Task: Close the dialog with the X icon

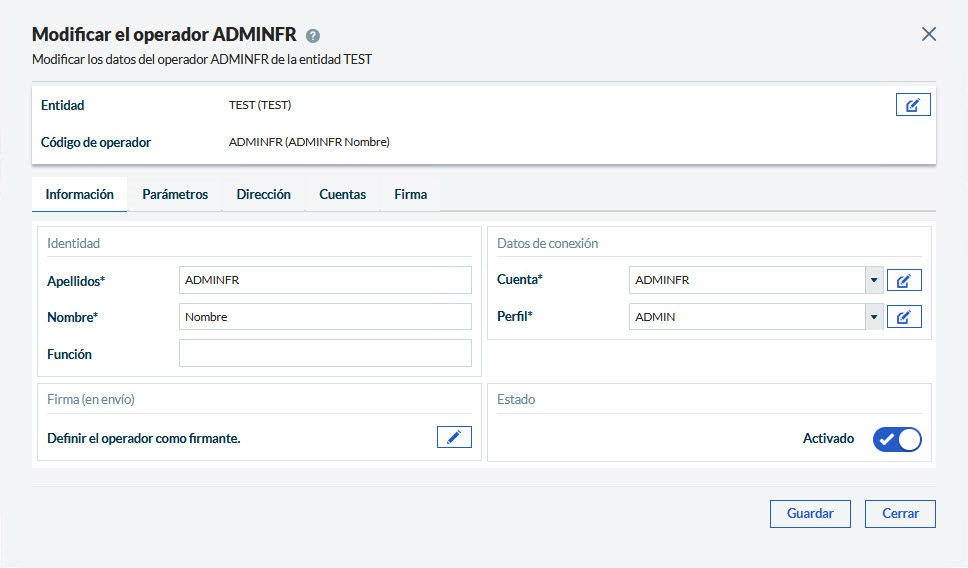Action: coord(928,34)
